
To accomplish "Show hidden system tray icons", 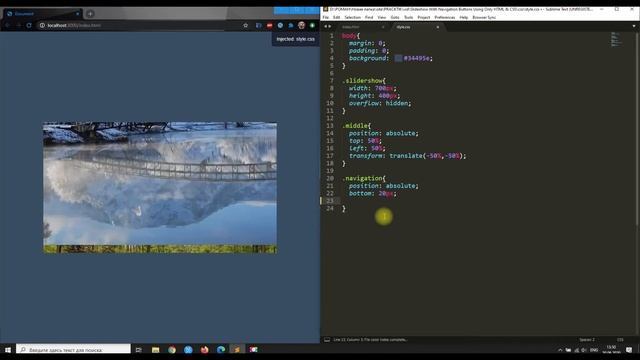I will pyautogui.click(x=560, y=350).
